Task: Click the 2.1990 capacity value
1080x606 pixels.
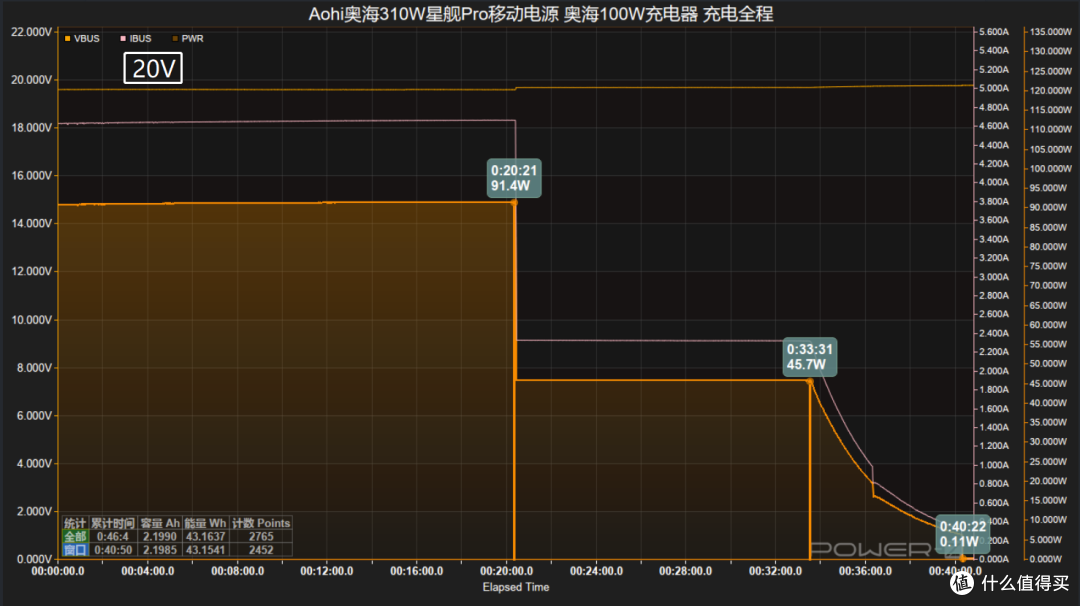Action: 160,536
